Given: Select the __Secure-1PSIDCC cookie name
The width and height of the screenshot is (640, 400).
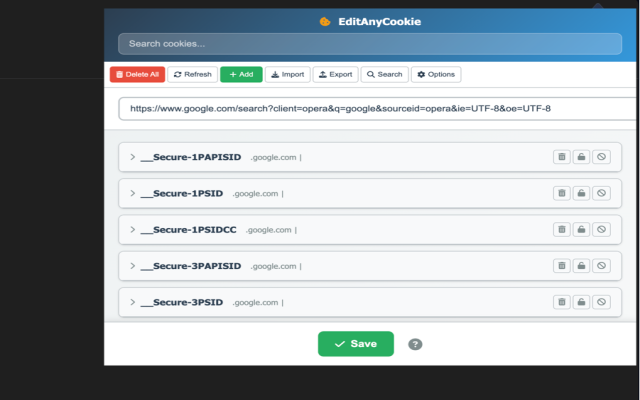Looking at the screenshot, I should (x=189, y=230).
